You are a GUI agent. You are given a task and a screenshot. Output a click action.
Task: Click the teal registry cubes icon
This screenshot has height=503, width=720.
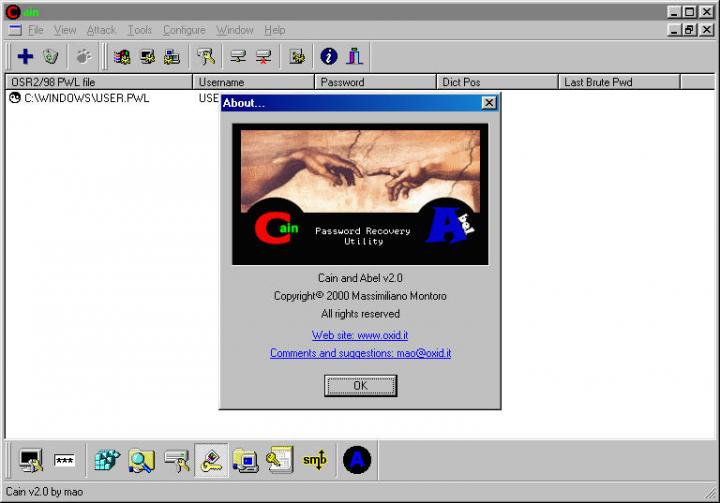pos(107,460)
